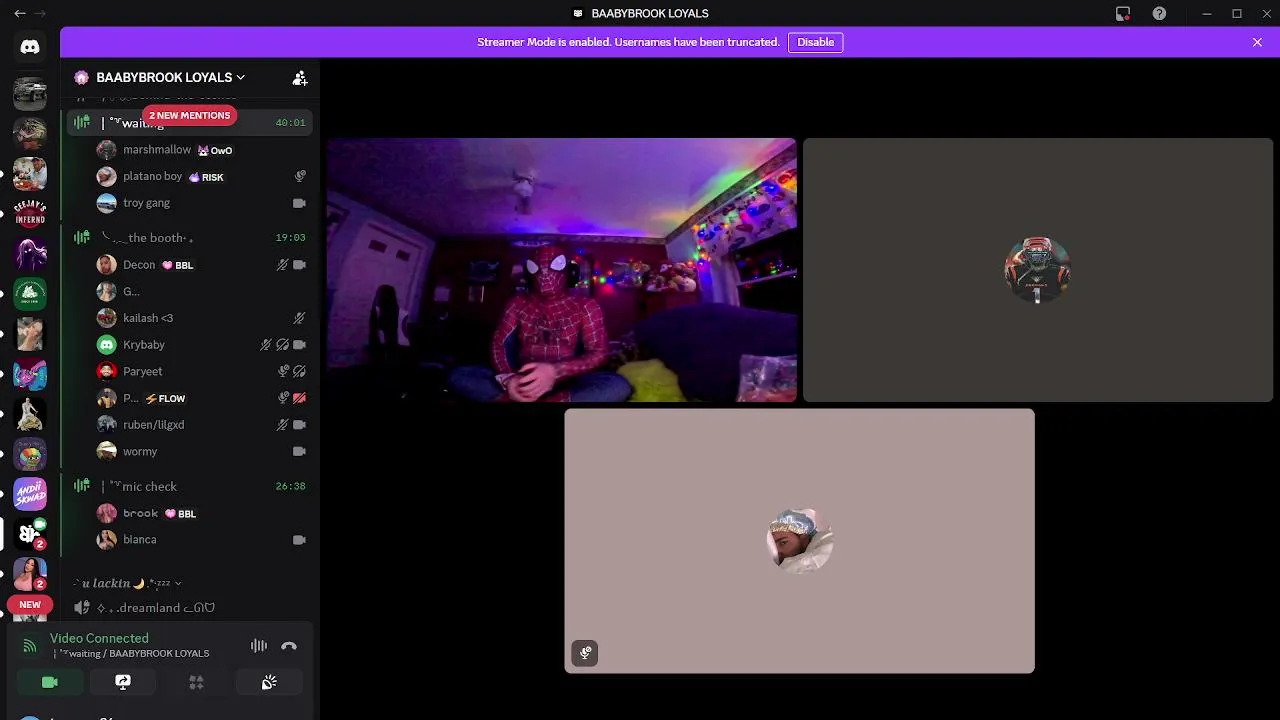
Task: Join the mic check voice channel
Action: [x=190, y=486]
